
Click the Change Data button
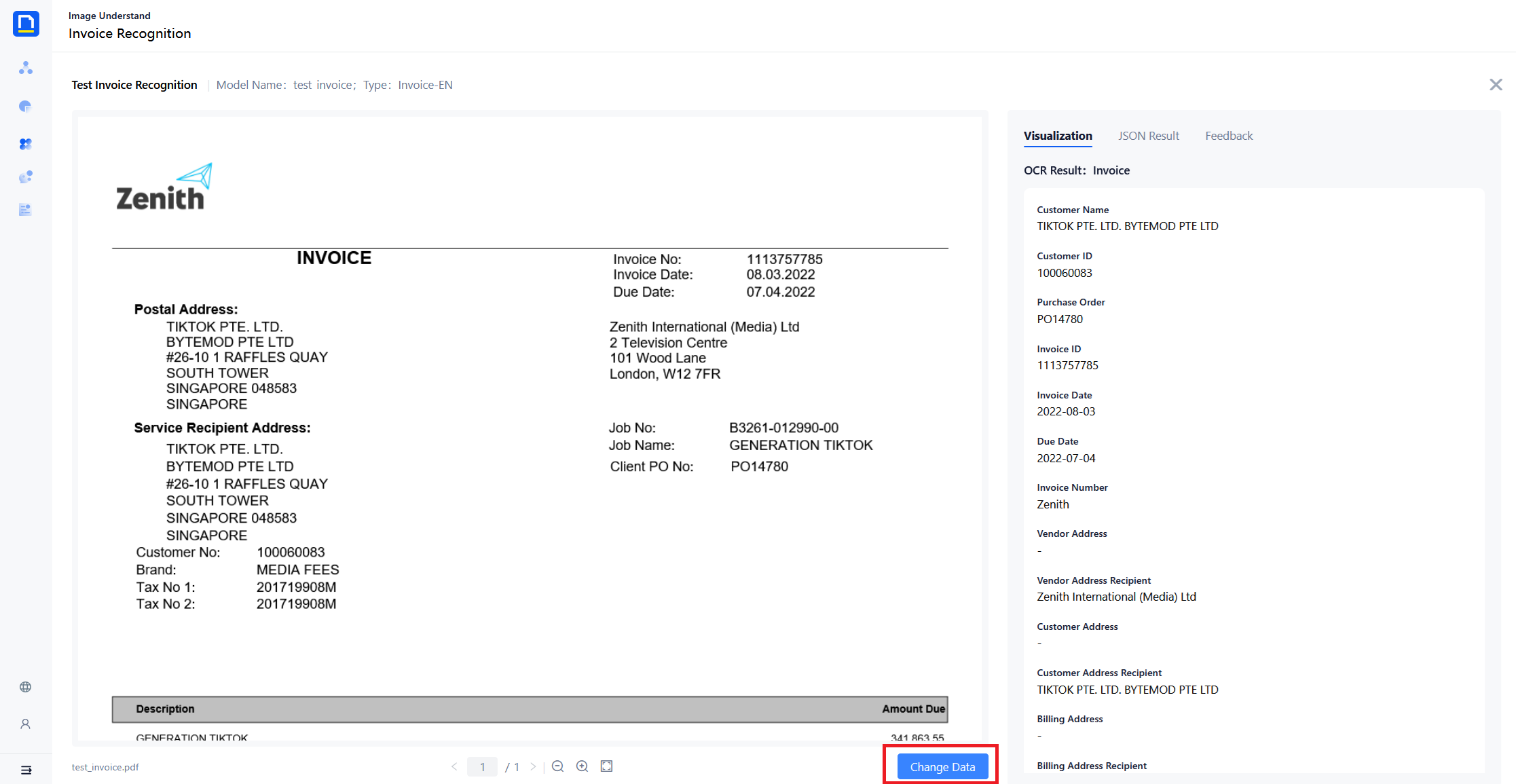pos(942,767)
